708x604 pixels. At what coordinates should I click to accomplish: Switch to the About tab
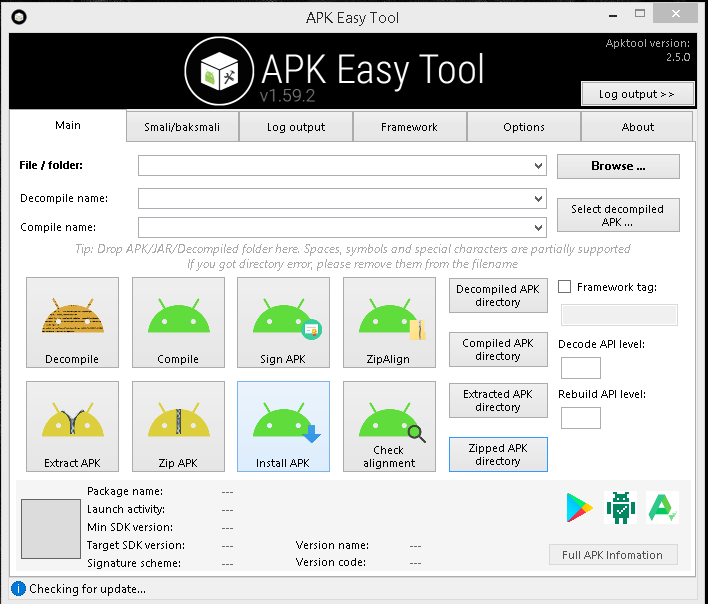(x=637, y=127)
